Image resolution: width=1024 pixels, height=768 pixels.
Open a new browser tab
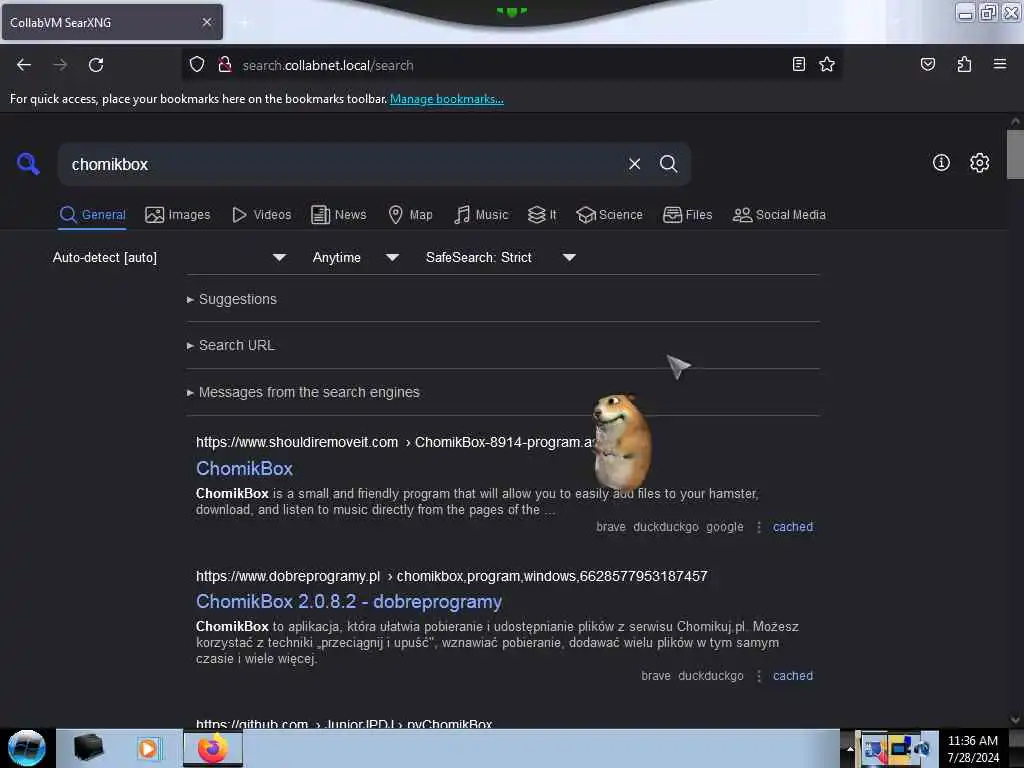(x=244, y=23)
